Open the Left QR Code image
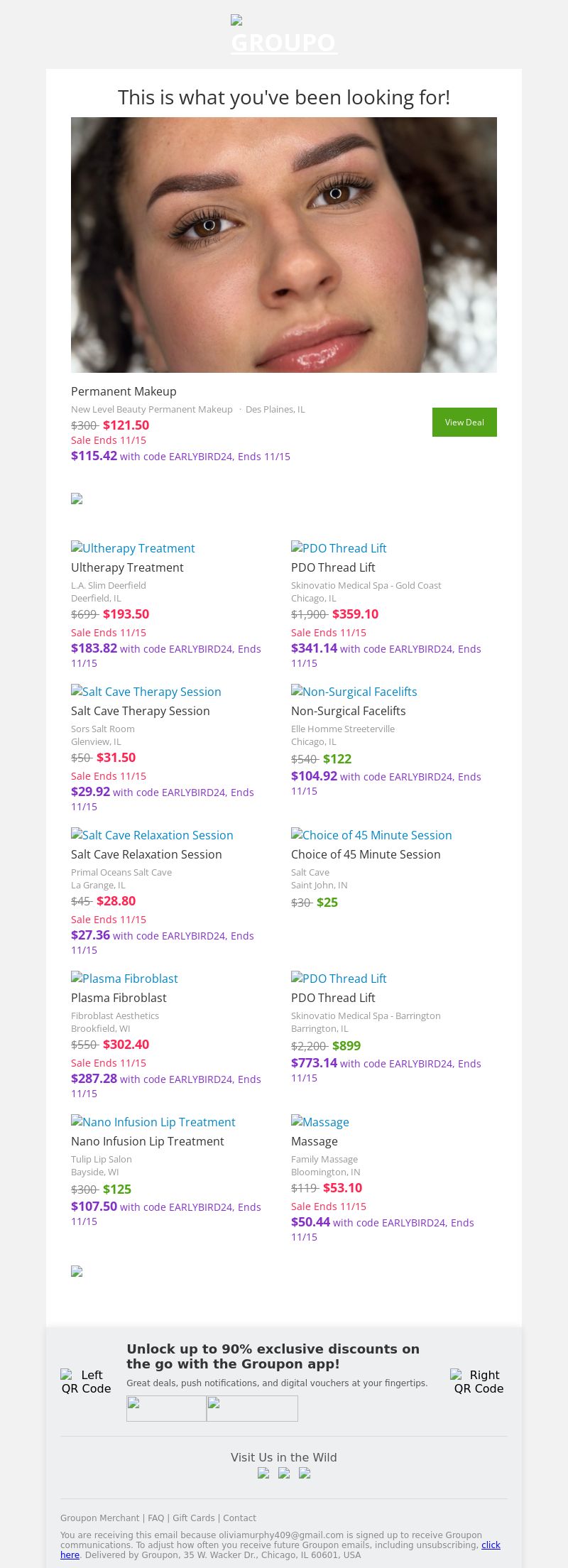Viewport: 568px width, 1568px height. (x=86, y=1381)
